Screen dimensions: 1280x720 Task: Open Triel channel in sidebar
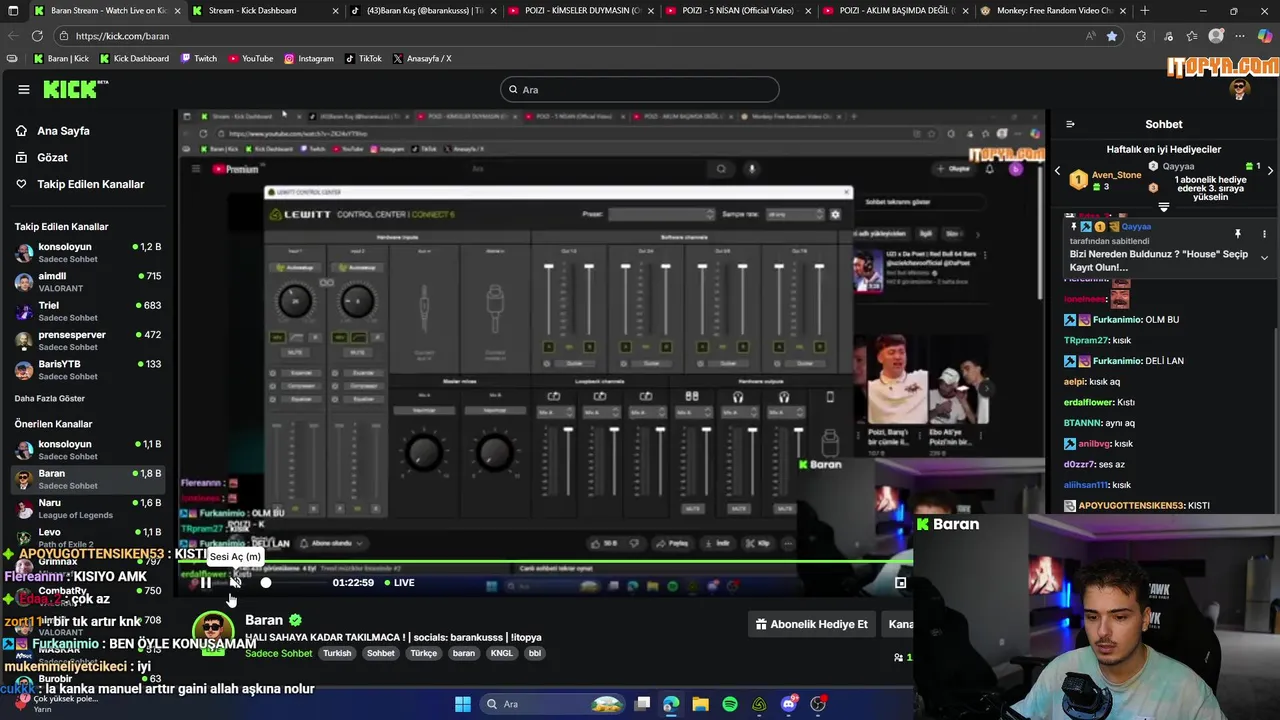(88, 311)
